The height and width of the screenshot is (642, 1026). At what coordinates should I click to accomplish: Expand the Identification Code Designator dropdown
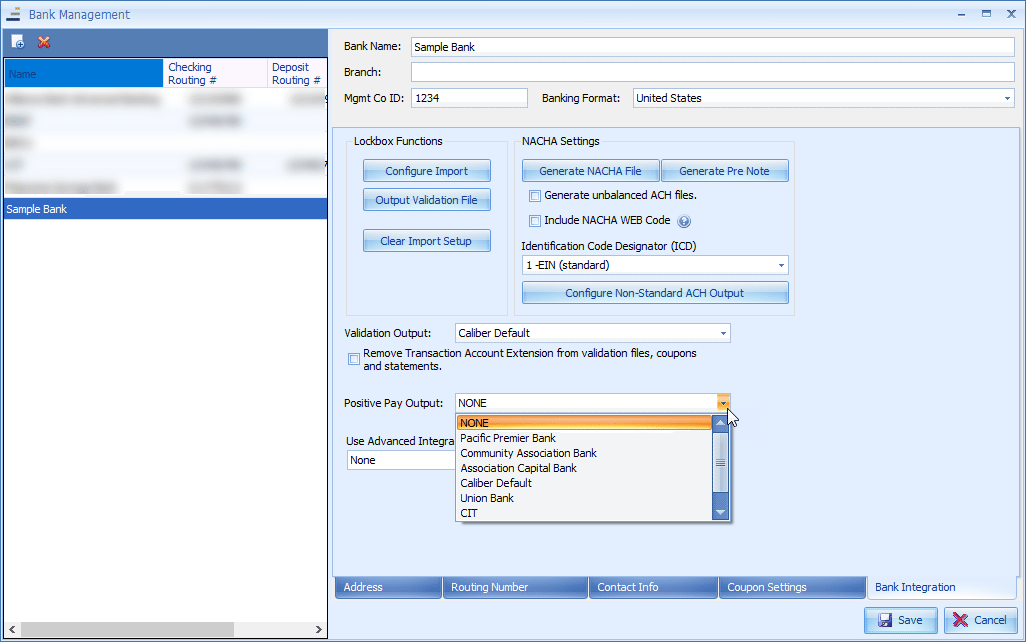(x=781, y=265)
